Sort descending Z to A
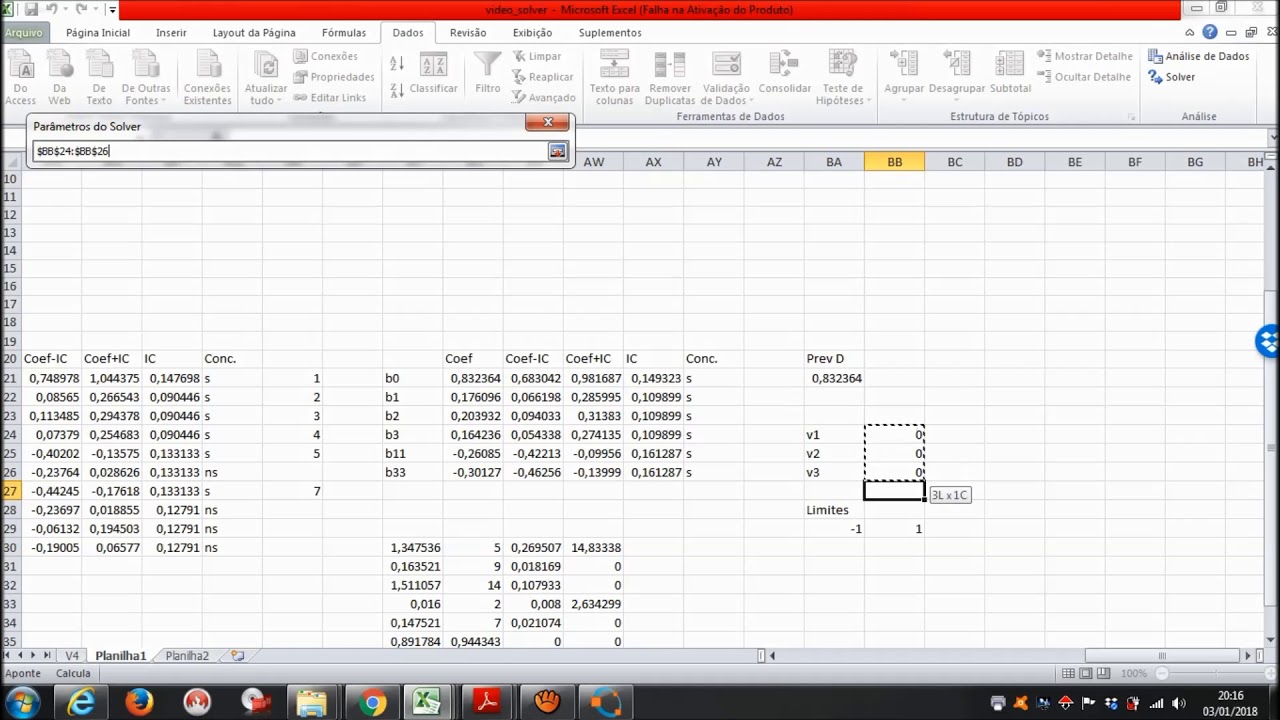The width and height of the screenshot is (1280, 720). [x=397, y=89]
